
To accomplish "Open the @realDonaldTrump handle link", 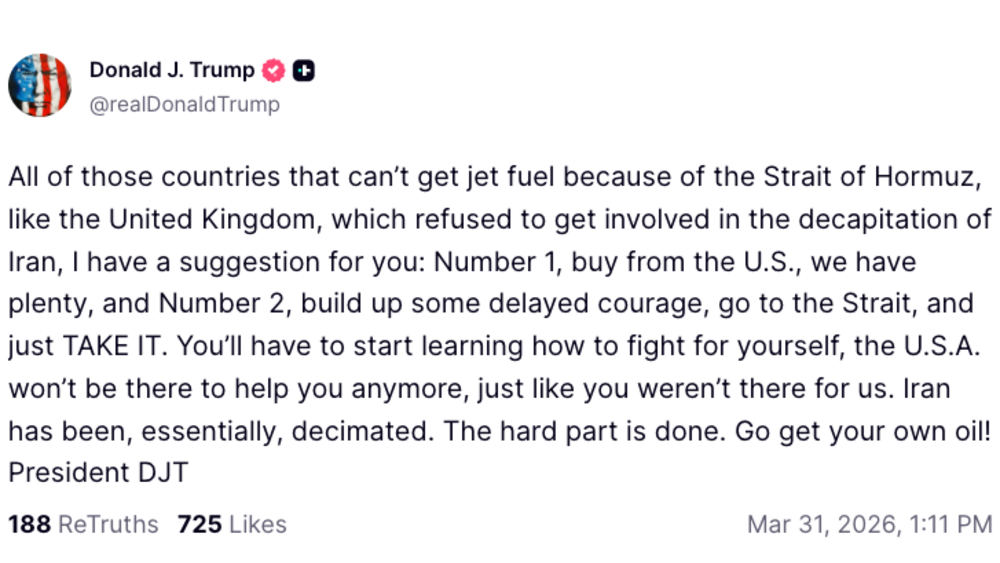I will (184, 104).
